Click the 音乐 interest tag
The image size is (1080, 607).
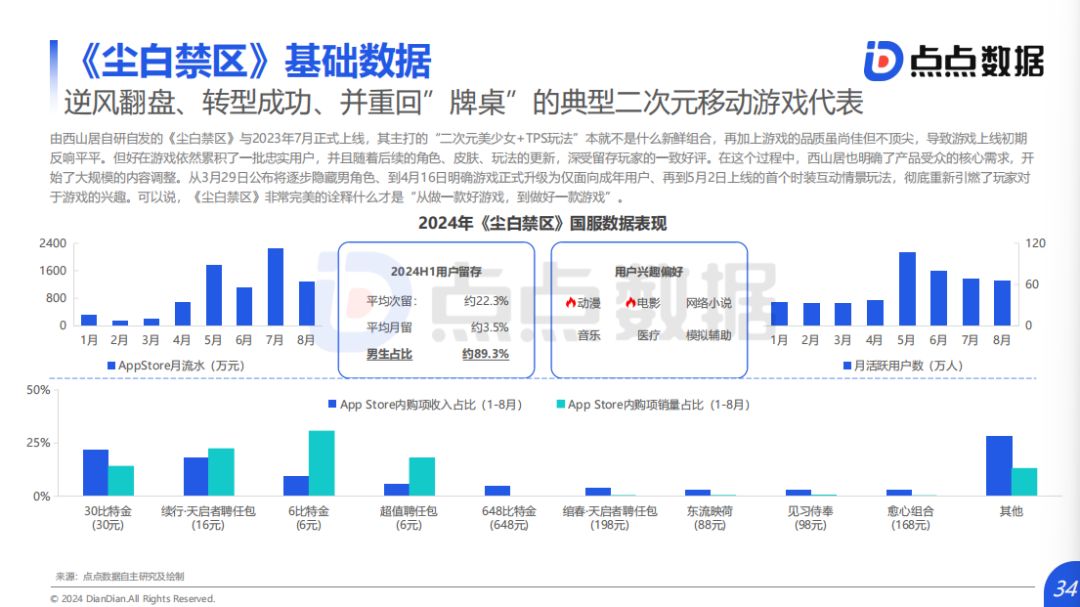589,336
